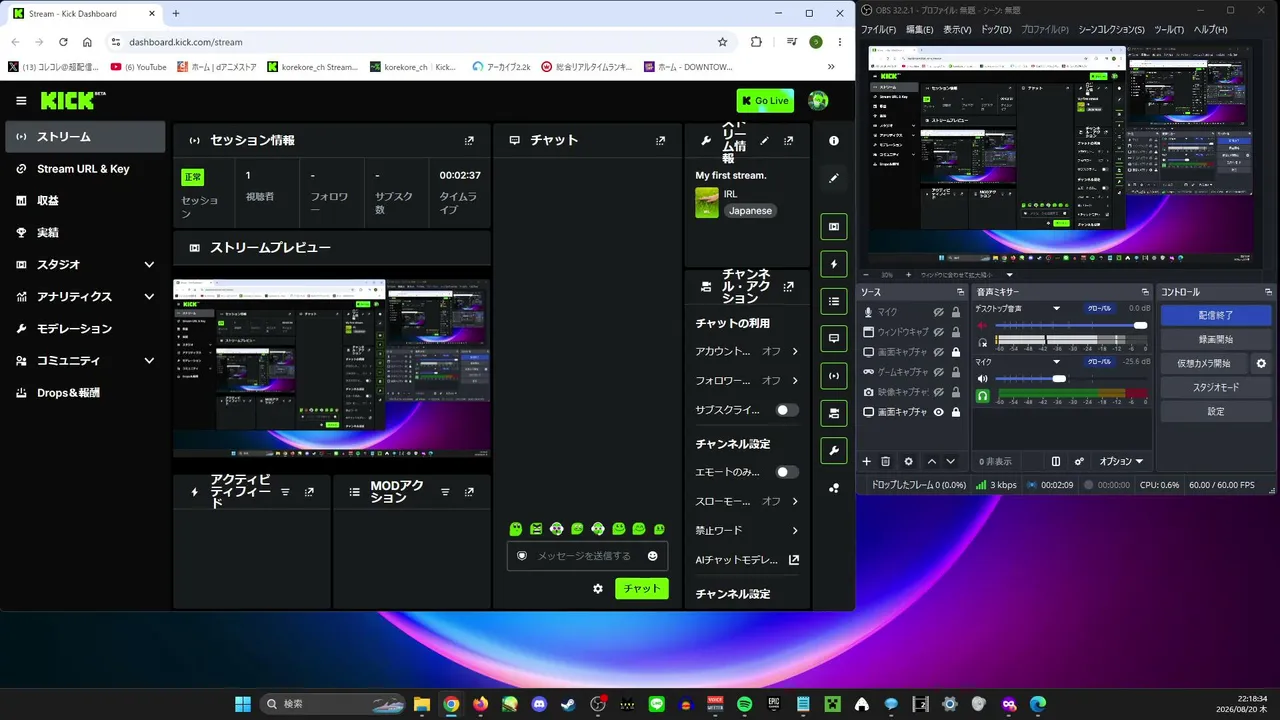Pop out the チャット panel
This screenshot has height=720, width=1280.
click(660, 141)
